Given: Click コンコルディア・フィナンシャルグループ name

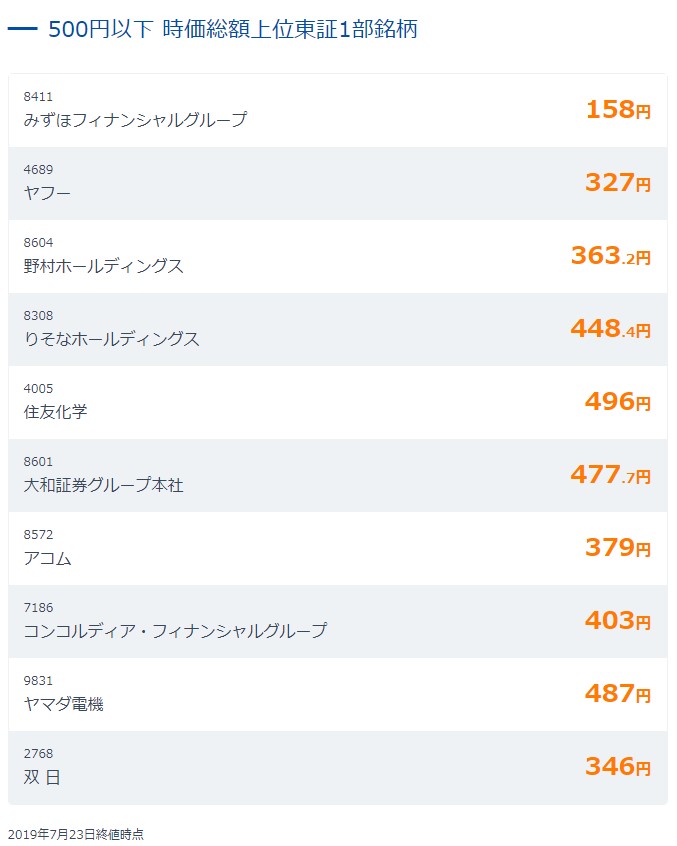Looking at the screenshot, I should [x=175, y=631].
